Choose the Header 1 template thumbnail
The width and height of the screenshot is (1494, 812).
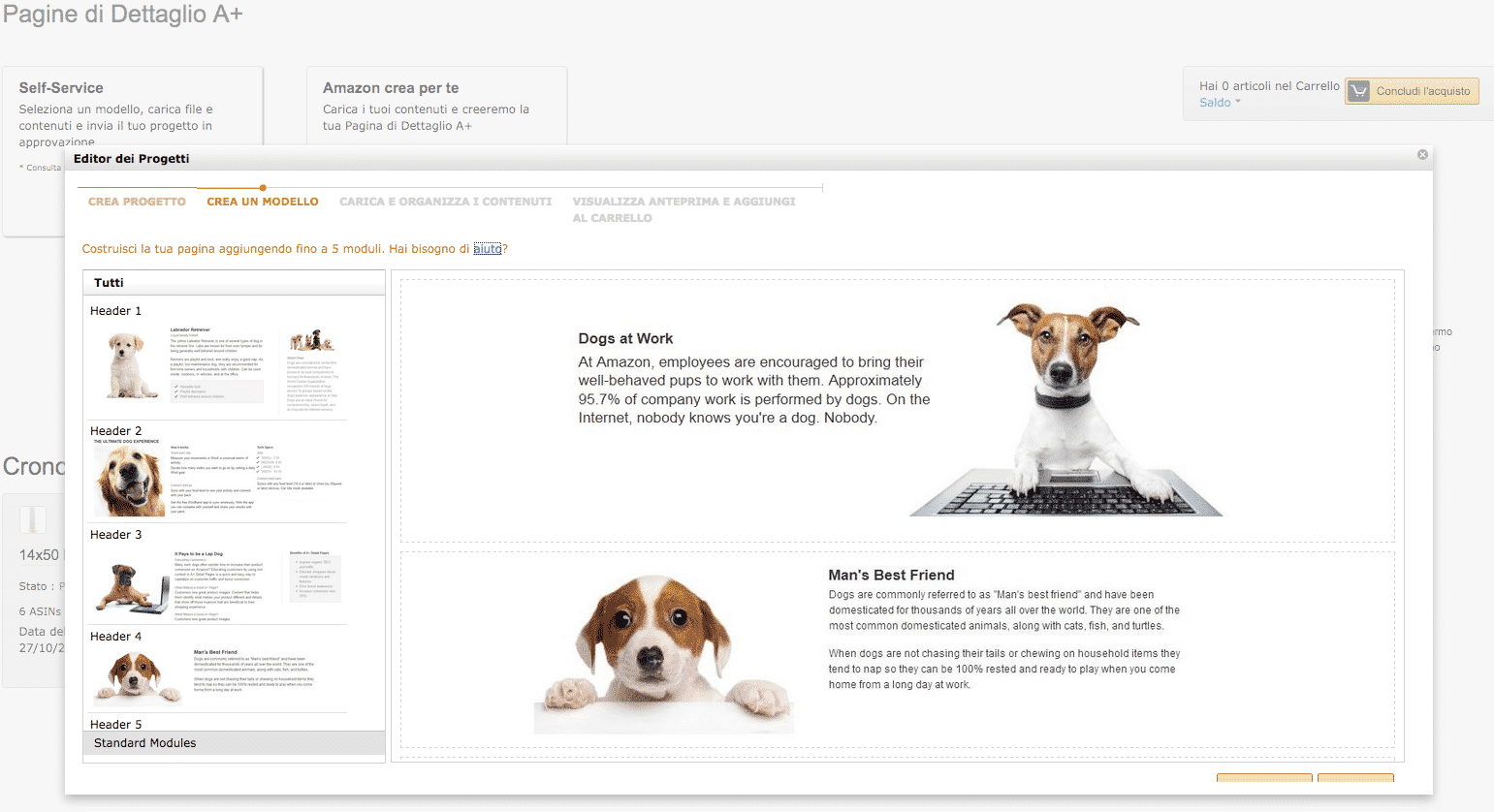click(215, 366)
